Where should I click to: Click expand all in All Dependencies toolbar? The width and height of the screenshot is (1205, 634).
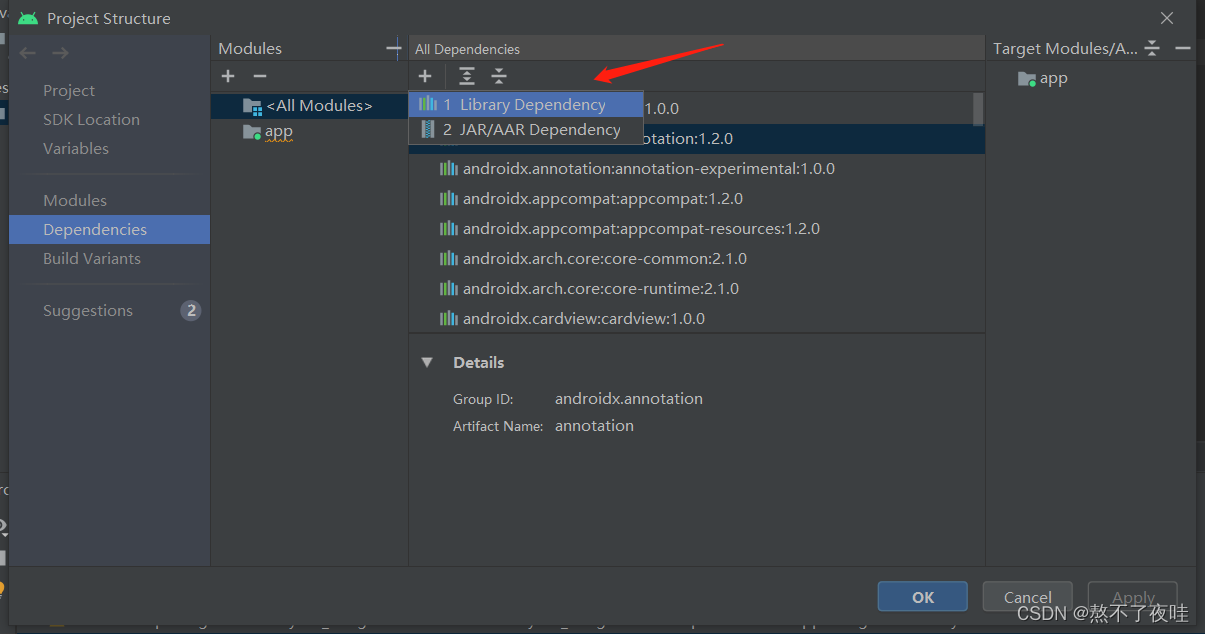(x=466, y=75)
